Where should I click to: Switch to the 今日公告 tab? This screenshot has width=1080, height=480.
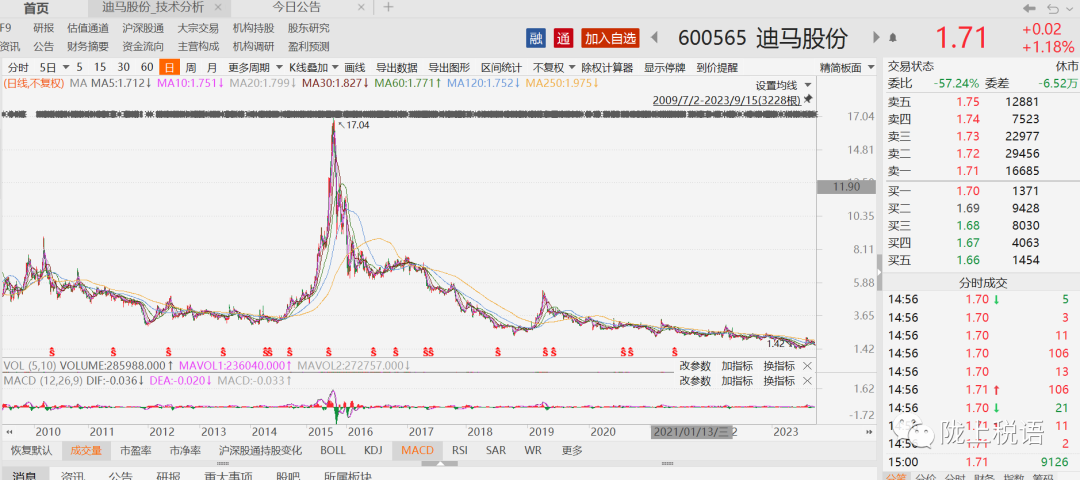click(297, 8)
